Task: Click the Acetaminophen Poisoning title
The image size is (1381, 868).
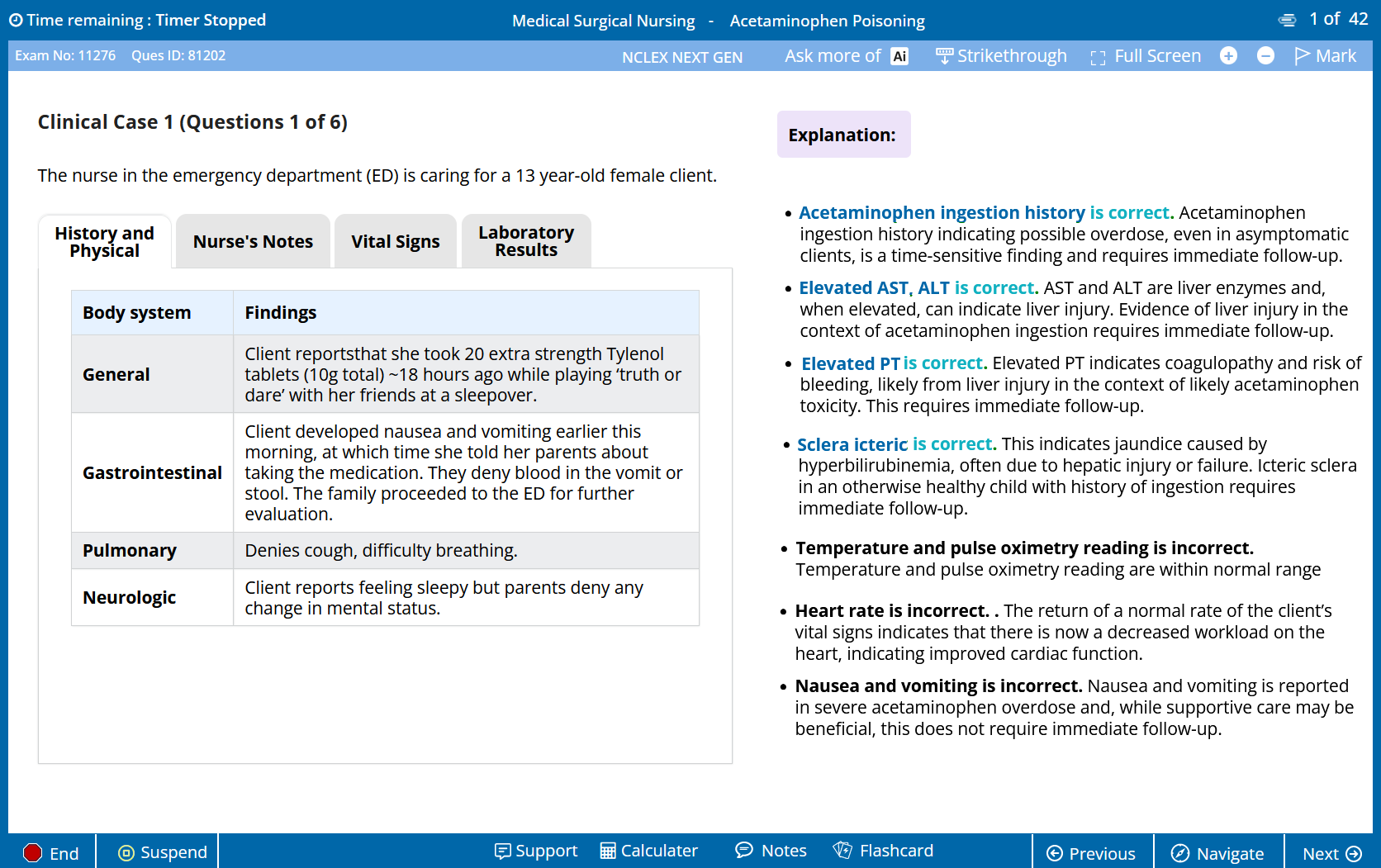Action: click(828, 21)
